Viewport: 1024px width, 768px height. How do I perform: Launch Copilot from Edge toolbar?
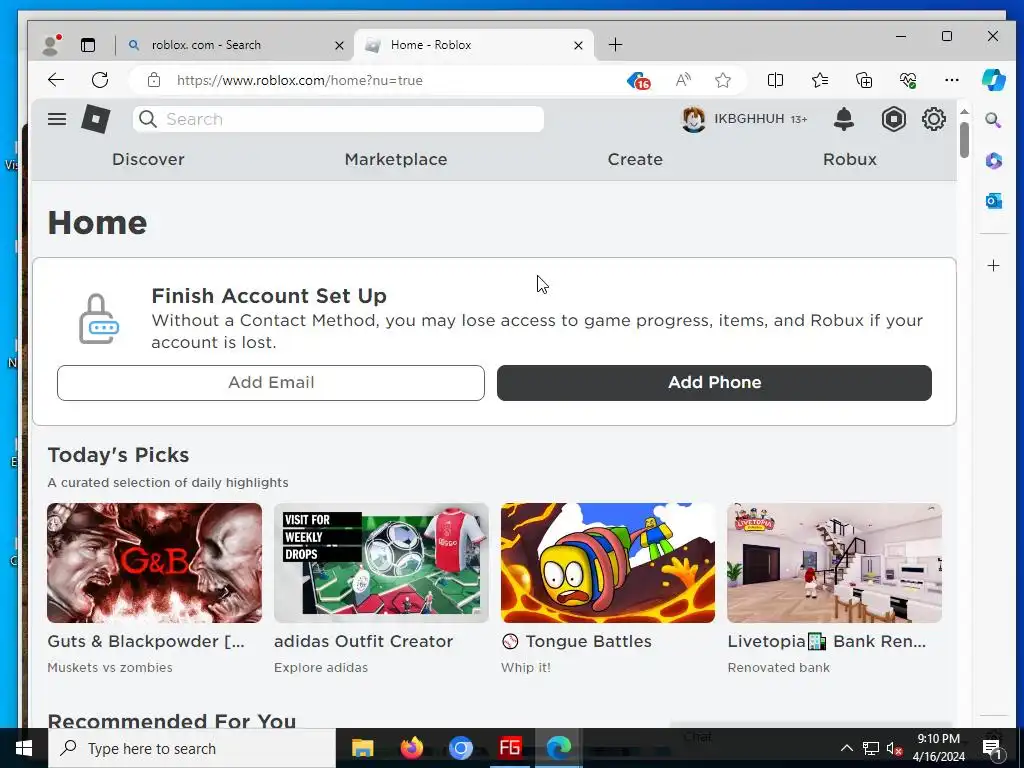point(993,80)
